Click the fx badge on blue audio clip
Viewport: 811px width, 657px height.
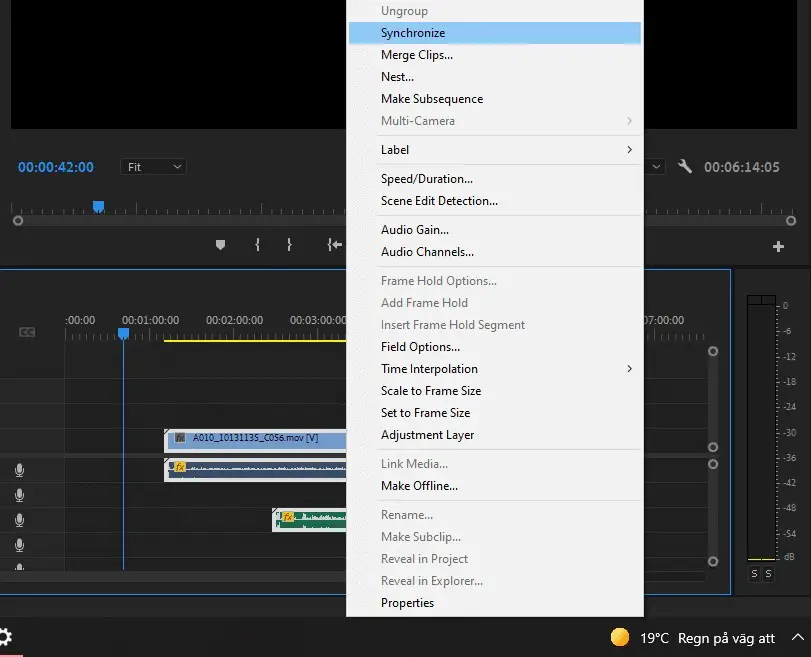click(179, 467)
